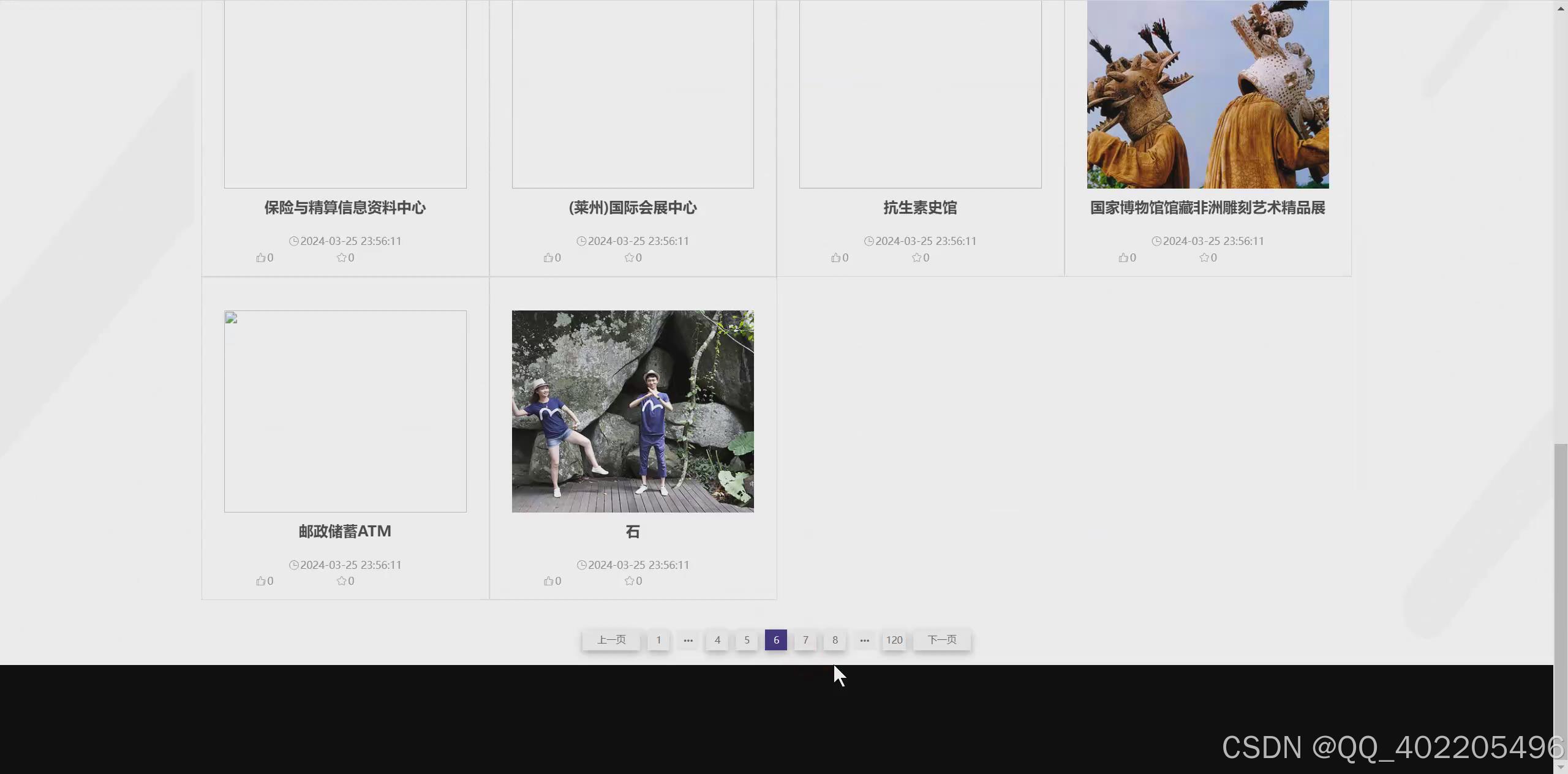The width and height of the screenshot is (1568, 774).
Task: Click the star icon under 石 card
Action: (629, 581)
